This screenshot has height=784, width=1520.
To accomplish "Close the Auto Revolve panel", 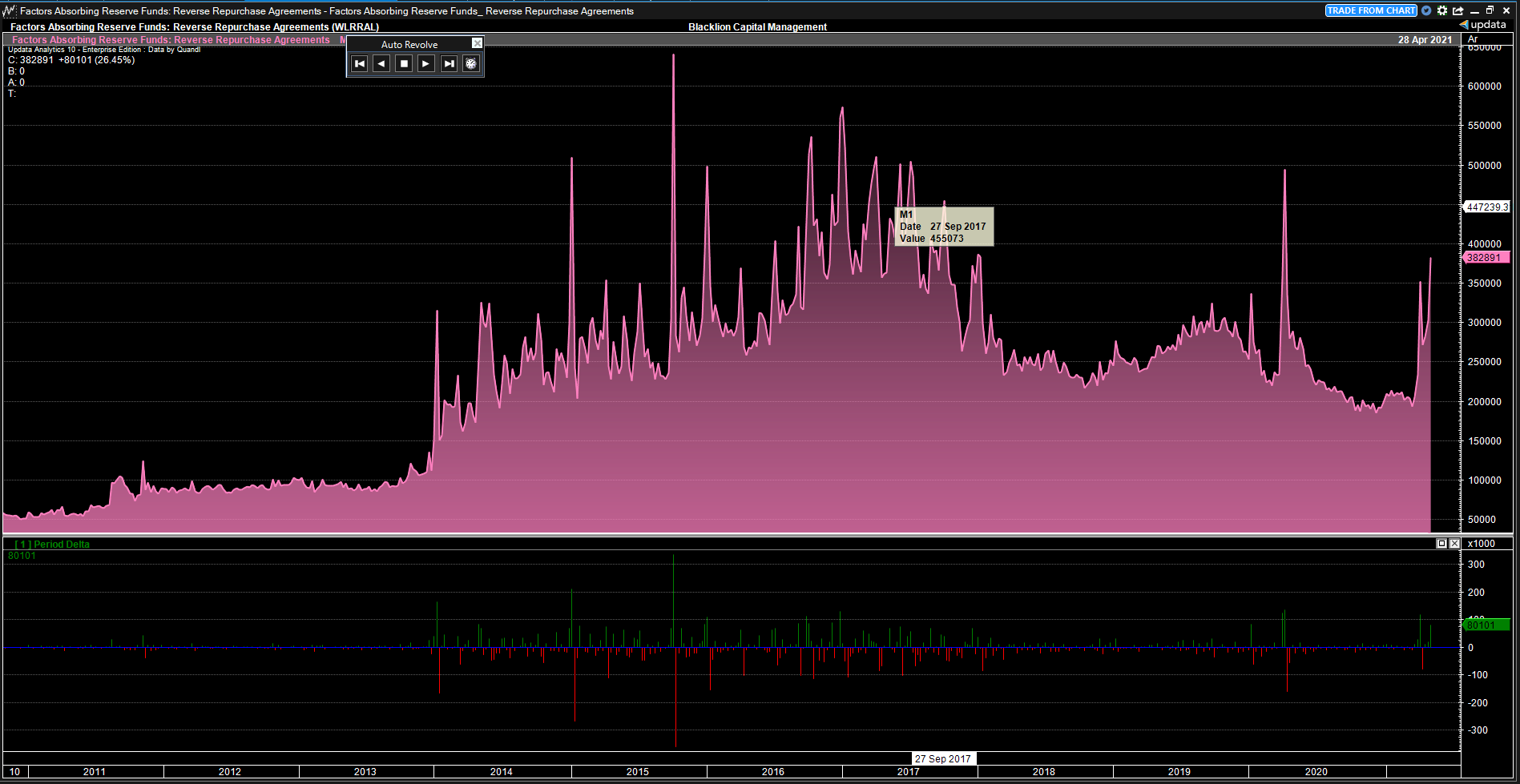I will pos(477,43).
